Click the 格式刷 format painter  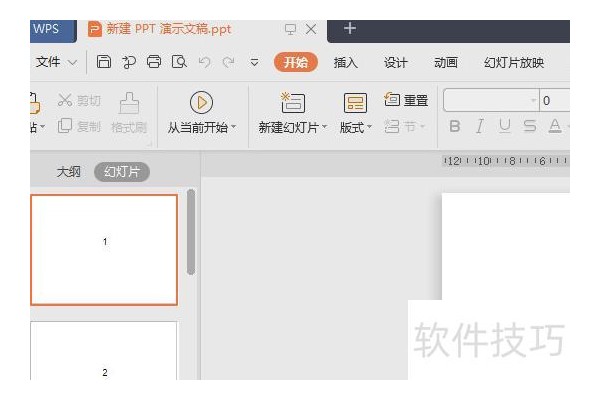tap(129, 113)
